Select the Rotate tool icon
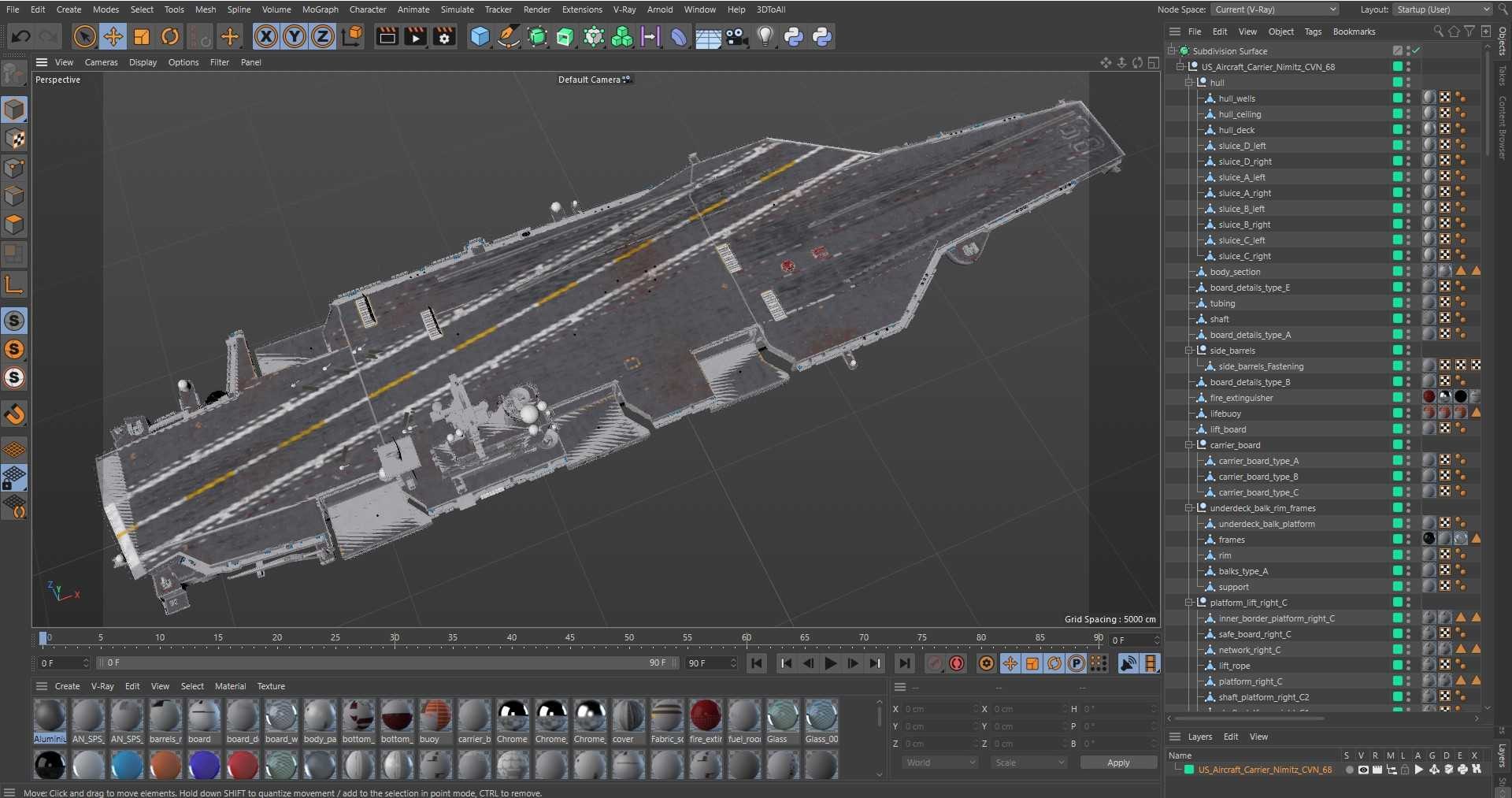 point(170,36)
